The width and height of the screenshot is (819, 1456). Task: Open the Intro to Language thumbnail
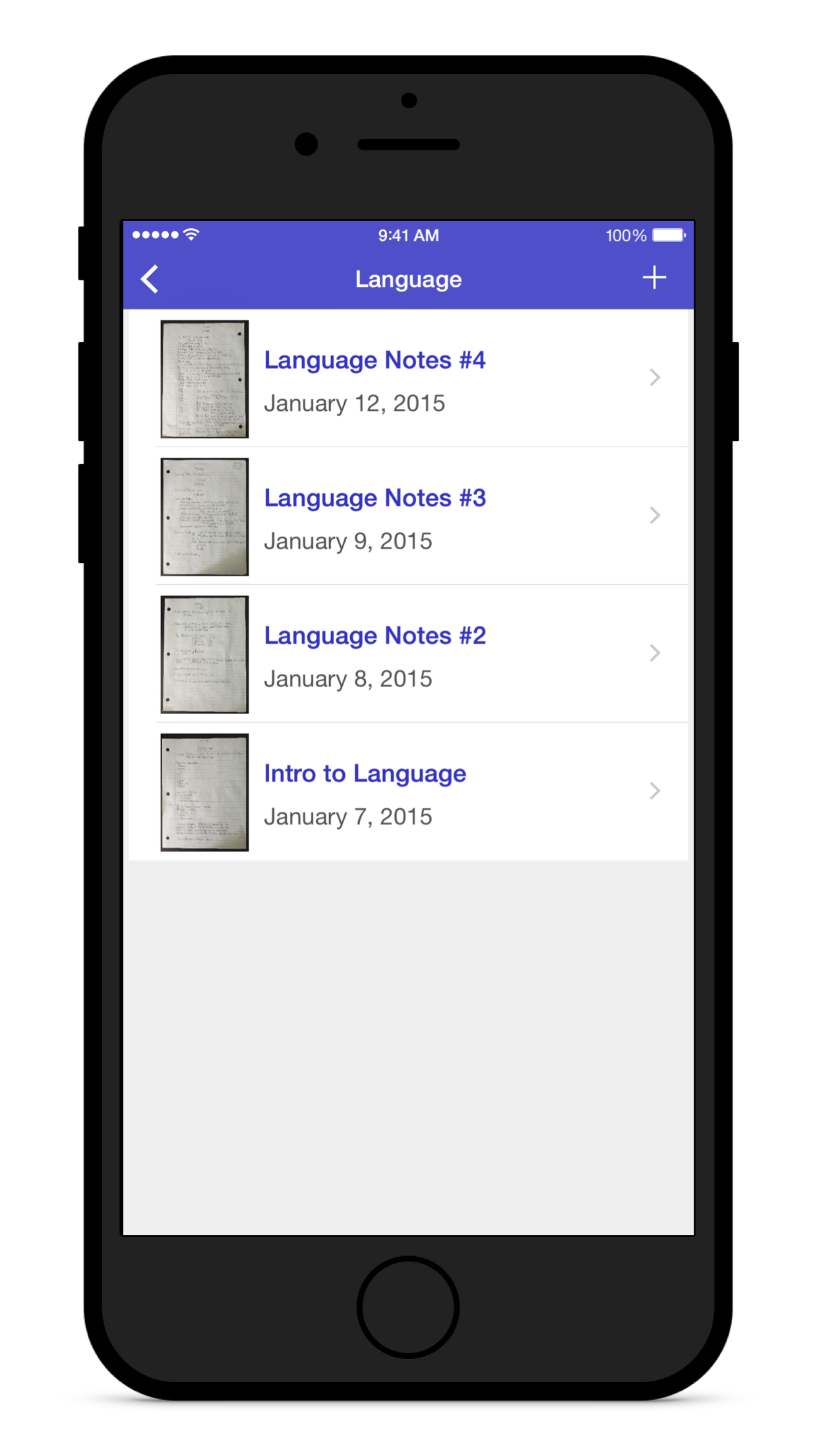(204, 793)
